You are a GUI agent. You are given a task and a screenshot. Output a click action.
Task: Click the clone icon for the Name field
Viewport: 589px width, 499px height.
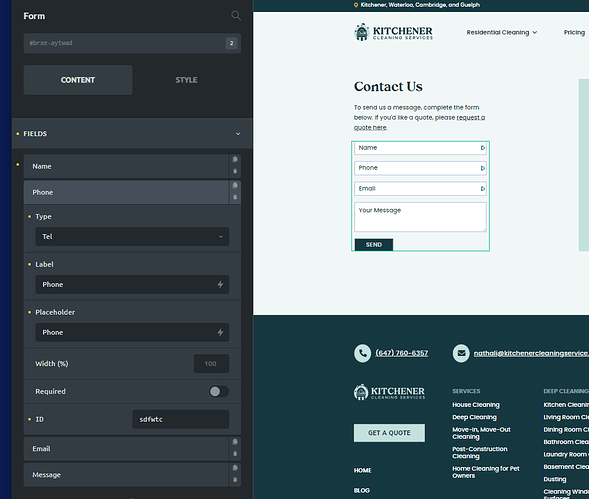(x=235, y=159)
